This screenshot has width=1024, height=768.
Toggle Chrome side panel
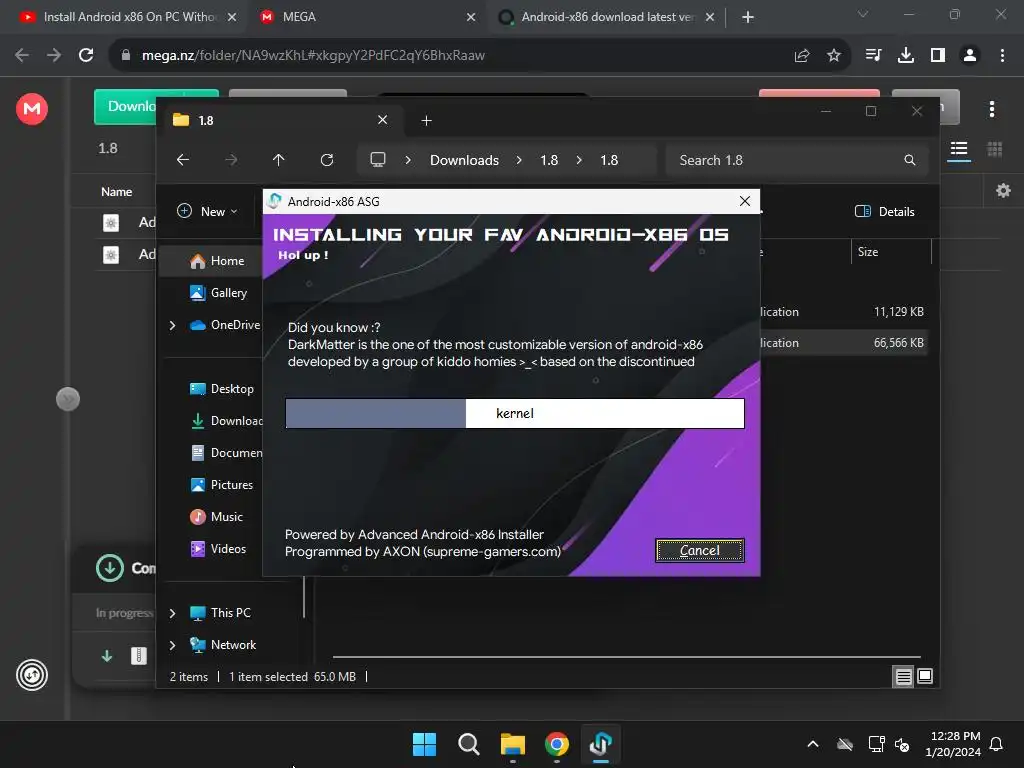[x=938, y=55]
